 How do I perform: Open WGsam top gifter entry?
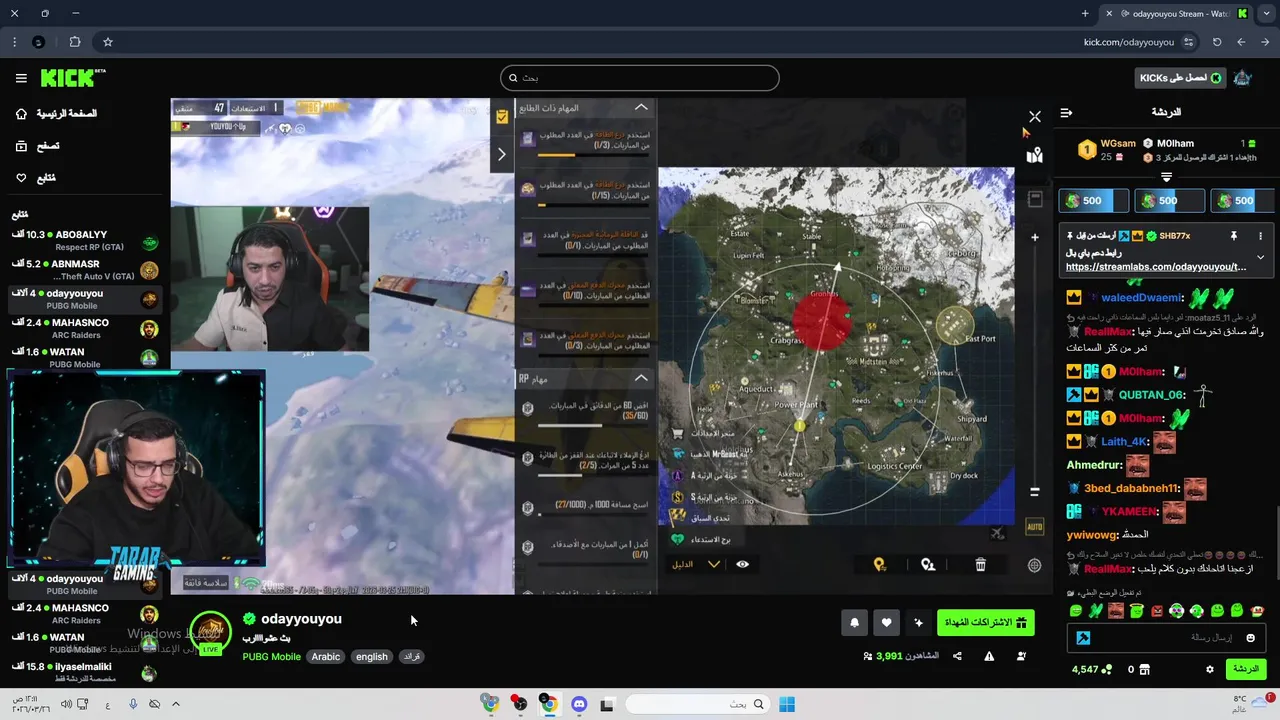(x=1108, y=150)
